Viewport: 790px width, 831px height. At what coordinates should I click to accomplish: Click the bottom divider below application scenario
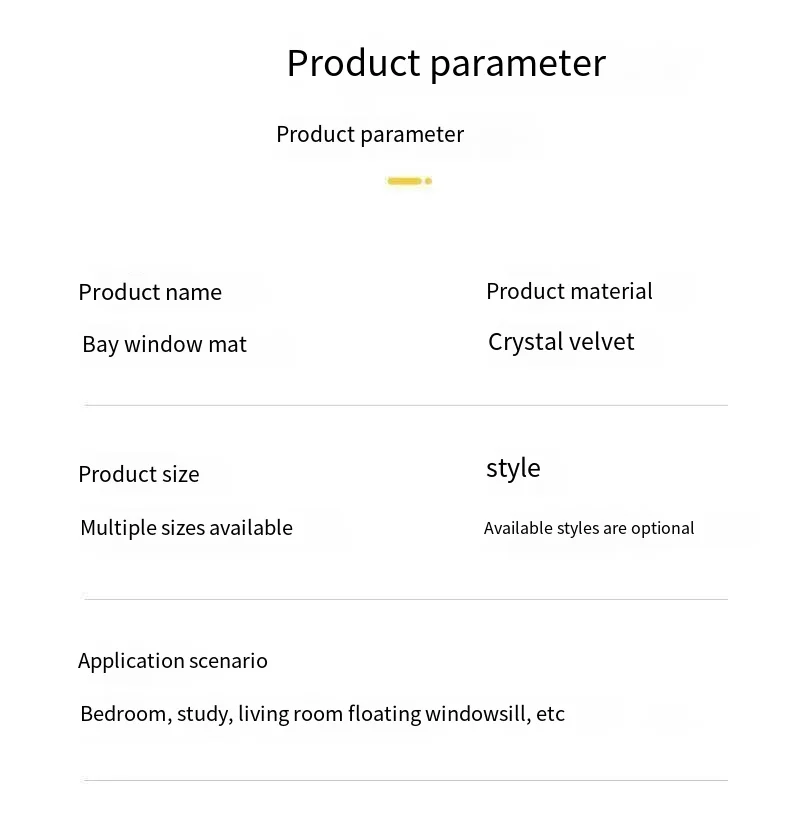406,780
